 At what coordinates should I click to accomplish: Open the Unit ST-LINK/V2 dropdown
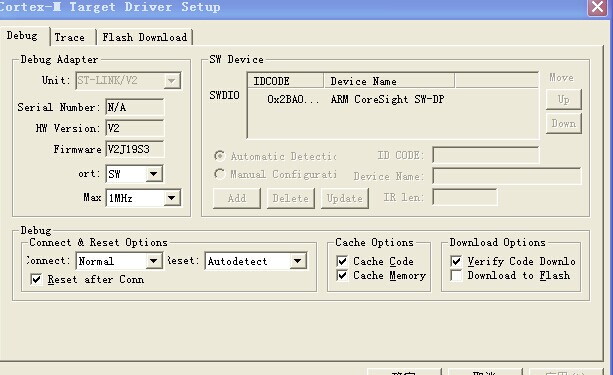click(172, 81)
